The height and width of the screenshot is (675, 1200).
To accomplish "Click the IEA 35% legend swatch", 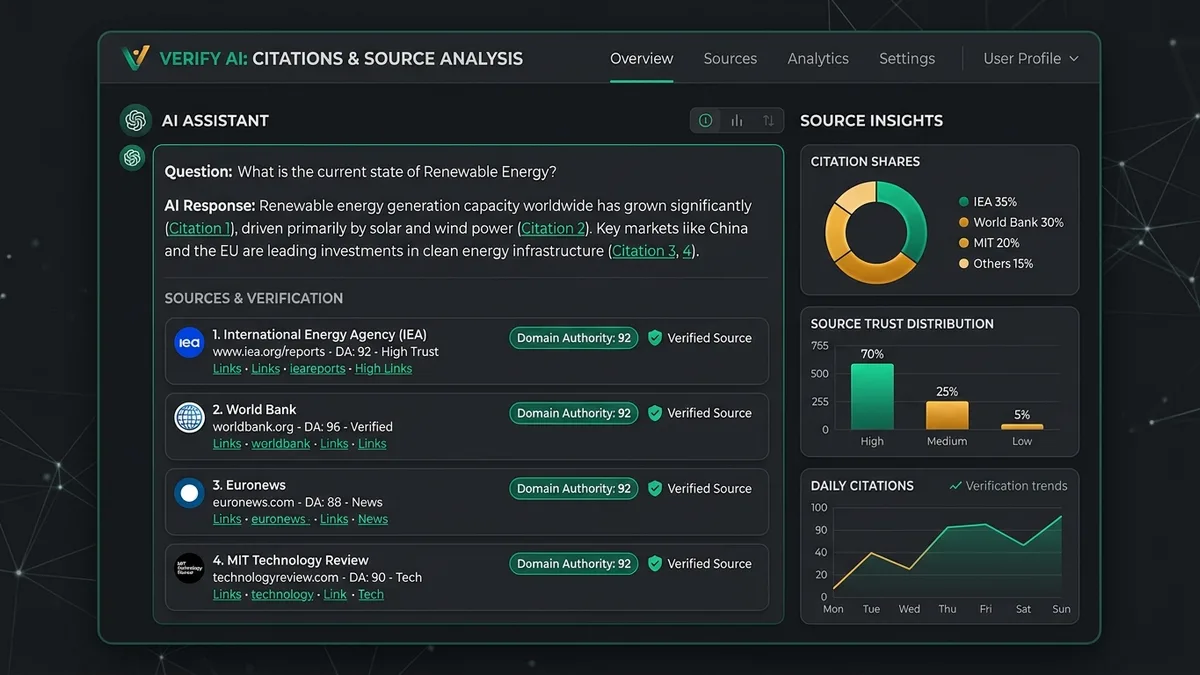I will pos(964,202).
